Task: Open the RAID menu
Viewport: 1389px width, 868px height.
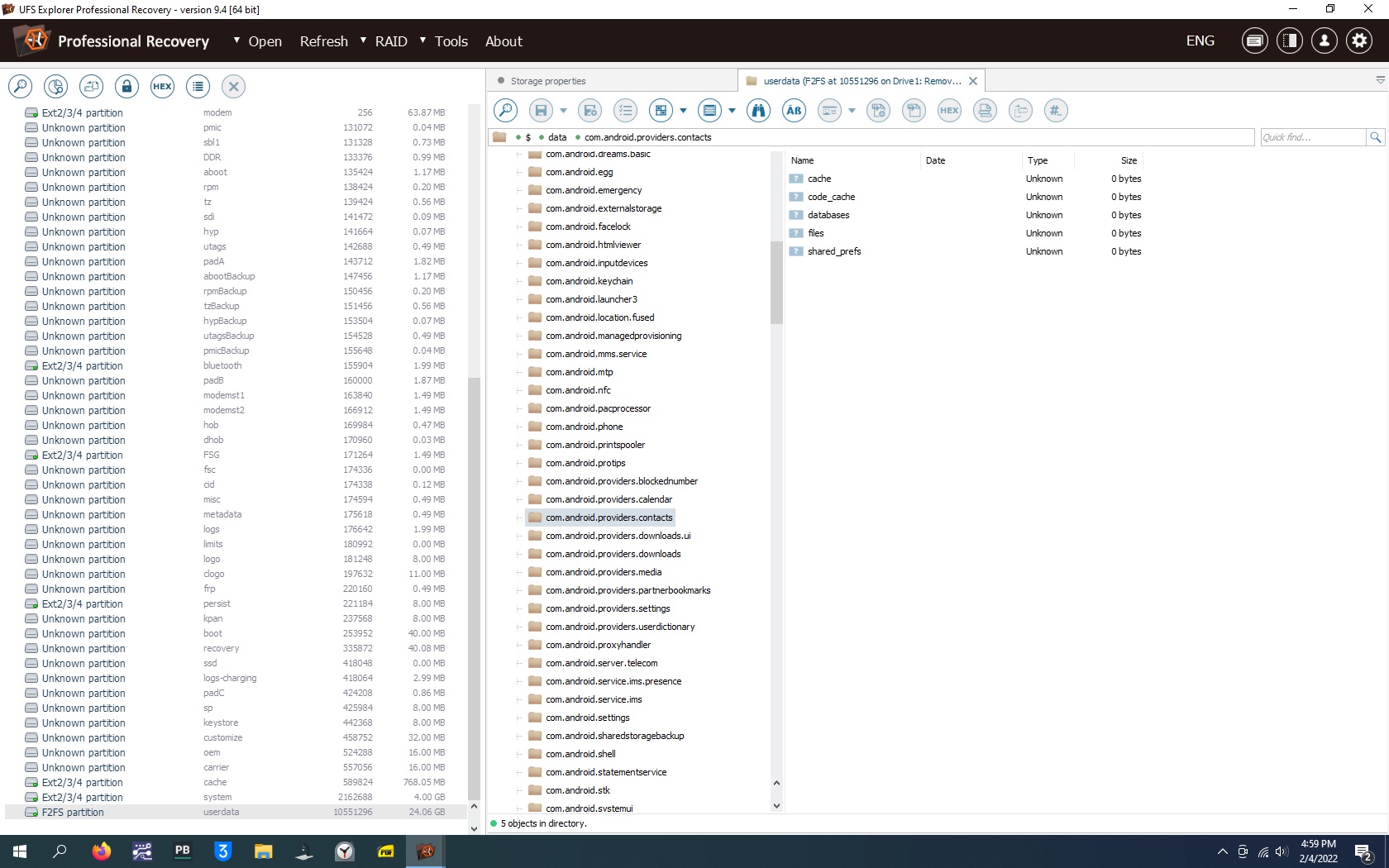Action: pyautogui.click(x=391, y=41)
